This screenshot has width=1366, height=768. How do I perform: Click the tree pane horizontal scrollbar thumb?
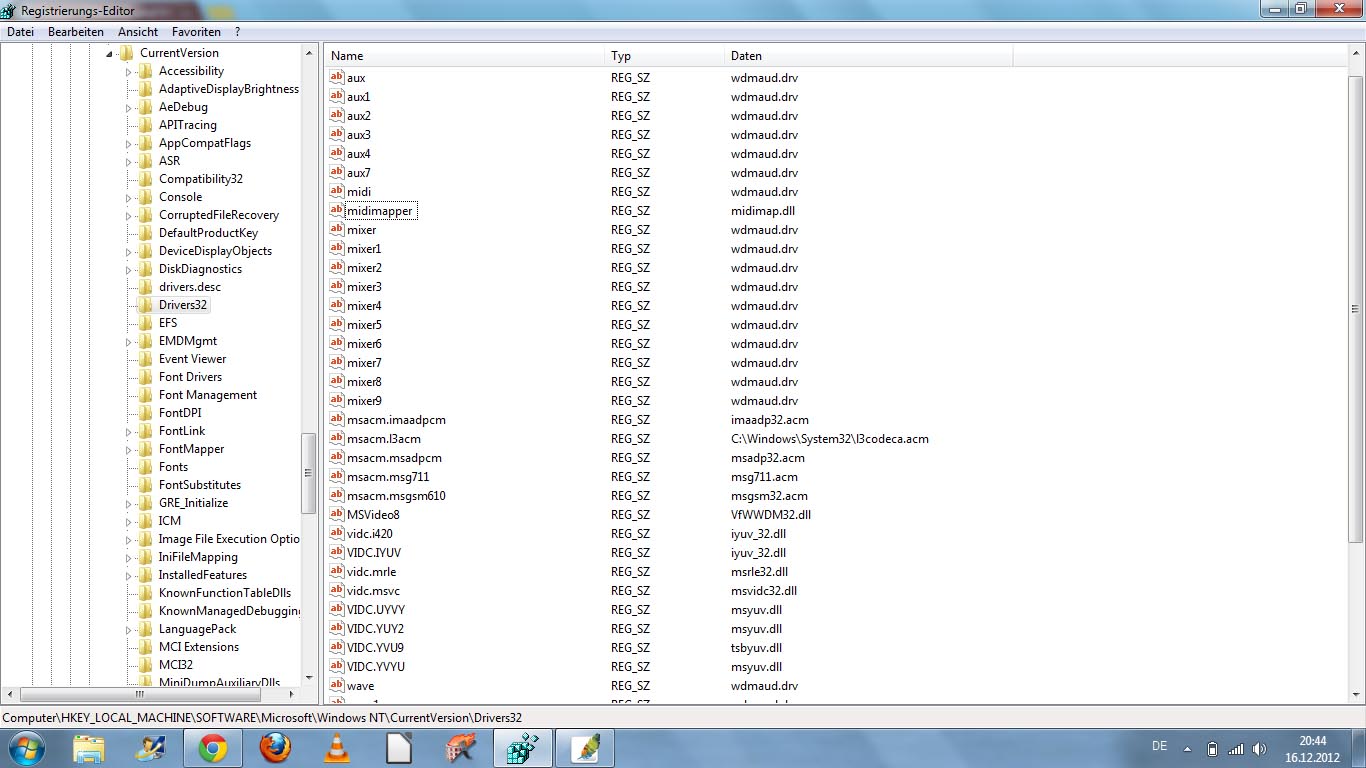click(140, 694)
